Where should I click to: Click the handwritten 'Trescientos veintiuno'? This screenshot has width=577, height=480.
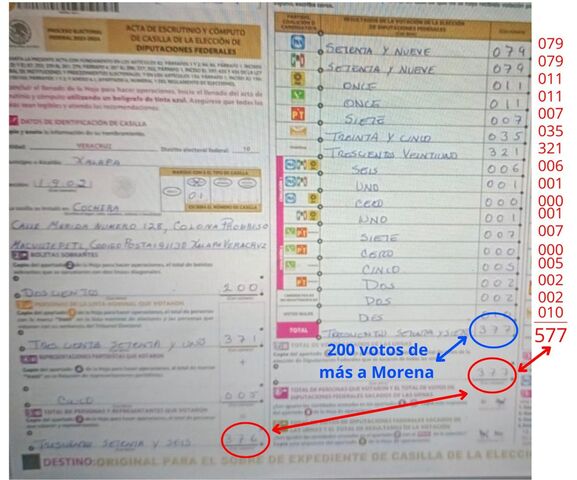[x=390, y=154]
